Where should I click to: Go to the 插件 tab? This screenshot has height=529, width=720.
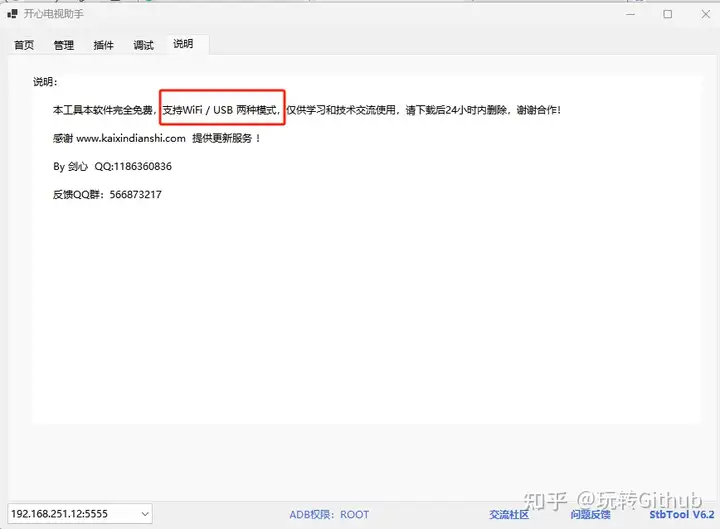(x=104, y=45)
